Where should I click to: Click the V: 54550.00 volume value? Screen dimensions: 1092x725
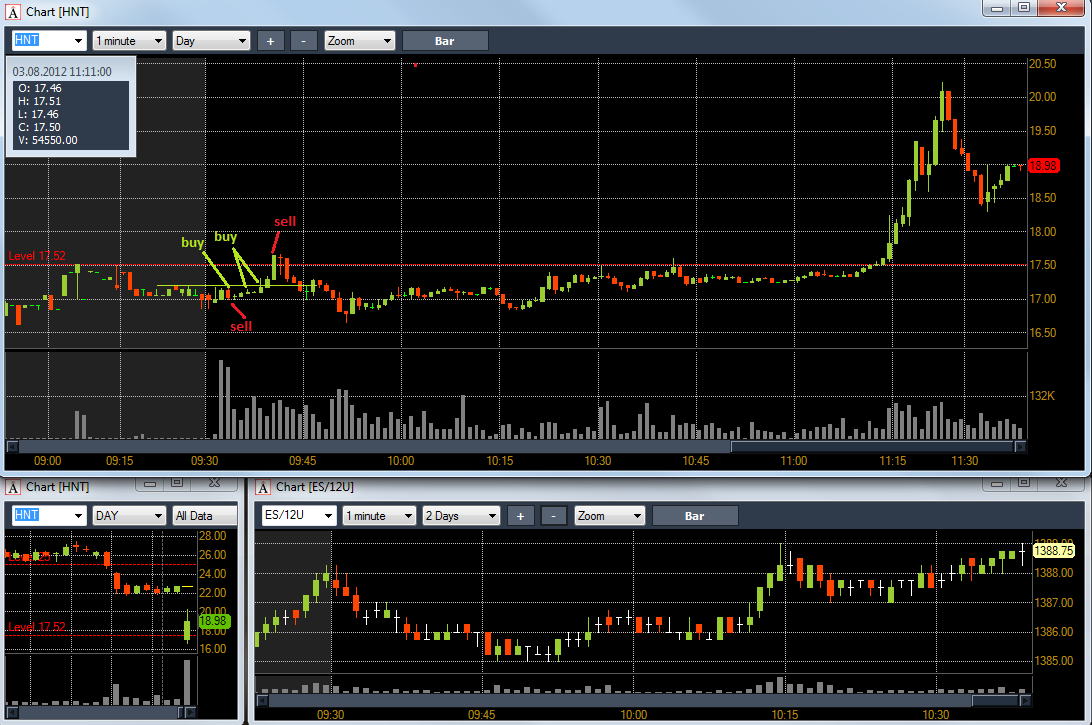tap(48, 140)
